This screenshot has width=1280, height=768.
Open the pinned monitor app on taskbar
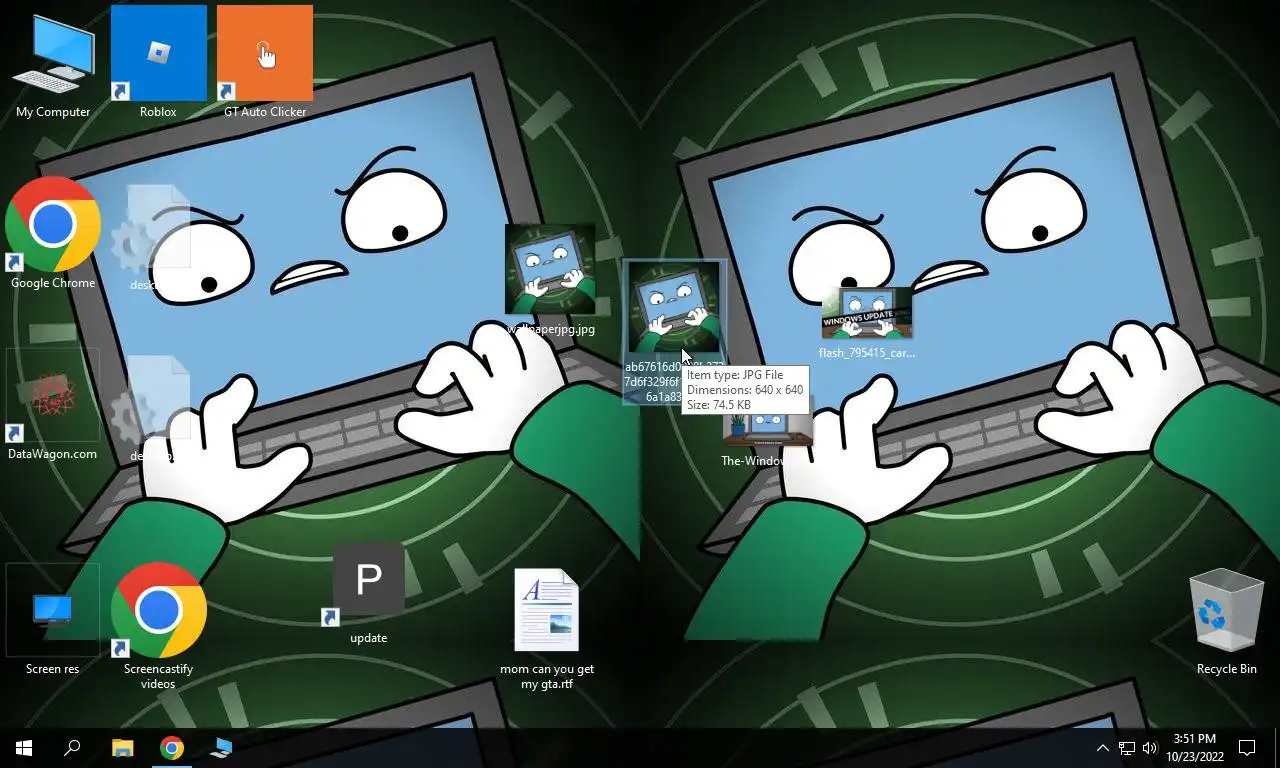coord(221,748)
